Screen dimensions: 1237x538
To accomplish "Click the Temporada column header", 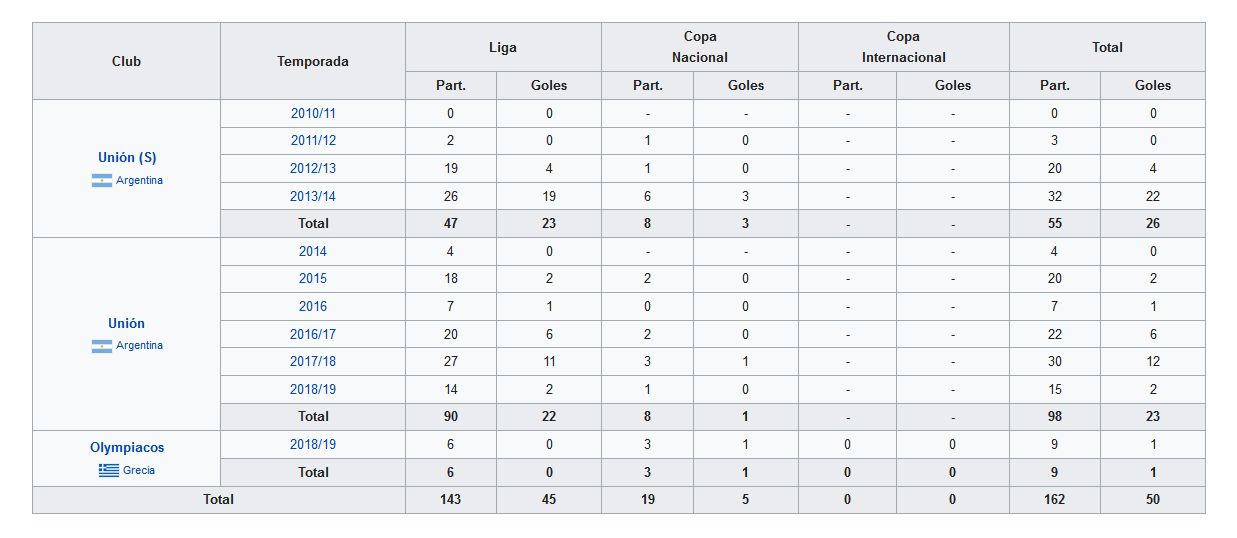I will (313, 61).
